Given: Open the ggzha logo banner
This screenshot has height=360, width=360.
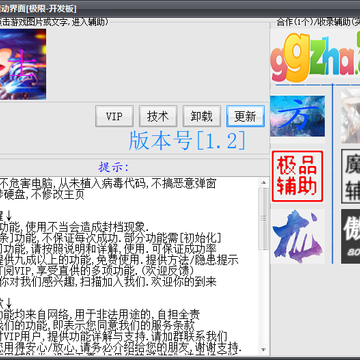Looking at the screenshot, I should click(315, 57).
